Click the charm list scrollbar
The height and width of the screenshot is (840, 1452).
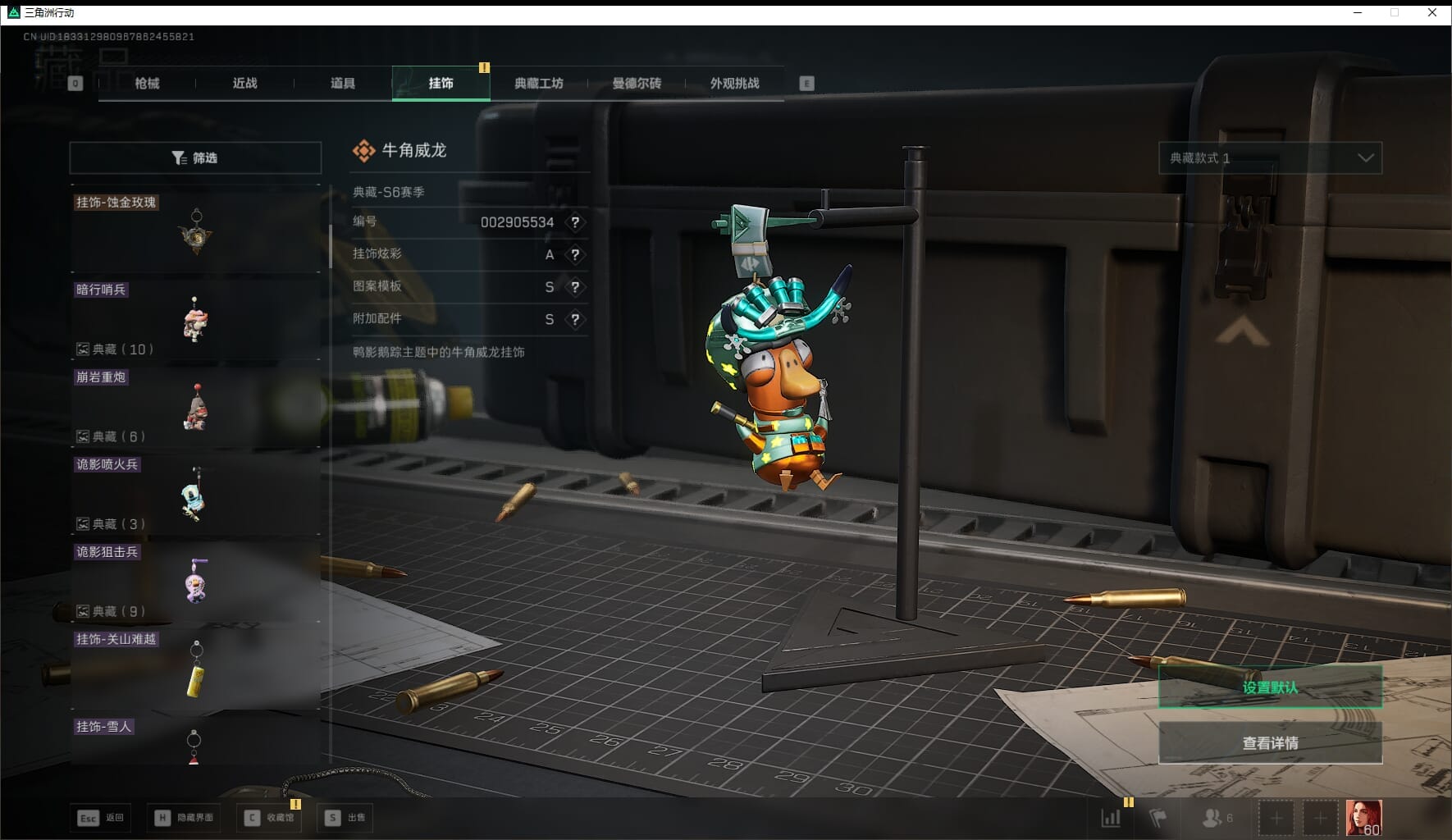pos(331,246)
